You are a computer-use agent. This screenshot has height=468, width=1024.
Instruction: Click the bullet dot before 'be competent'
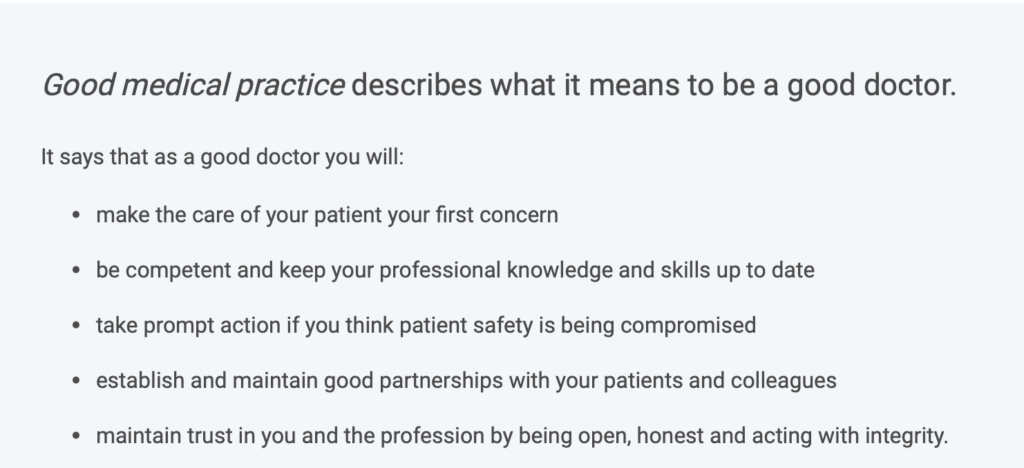click(x=76, y=270)
